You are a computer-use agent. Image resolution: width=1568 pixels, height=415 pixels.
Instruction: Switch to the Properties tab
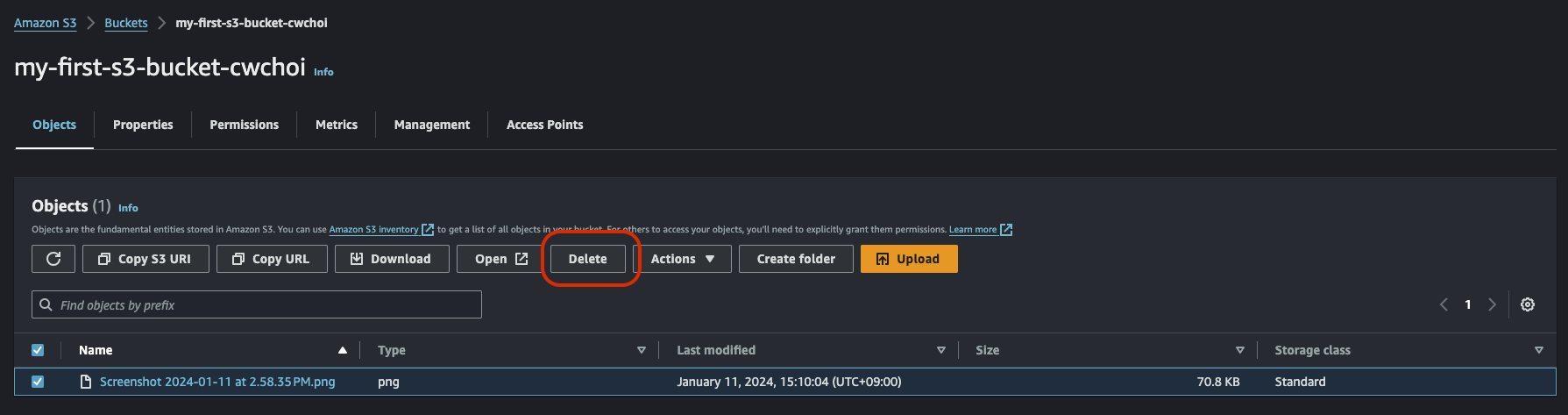(143, 125)
